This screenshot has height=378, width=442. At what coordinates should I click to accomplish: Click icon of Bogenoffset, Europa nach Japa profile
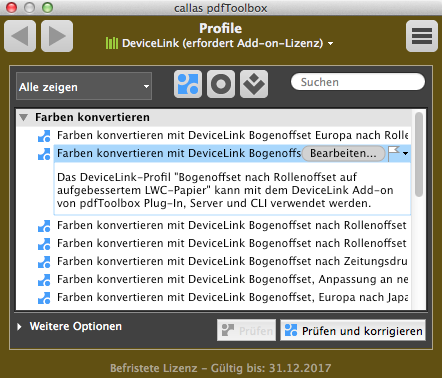pyautogui.click(x=44, y=298)
